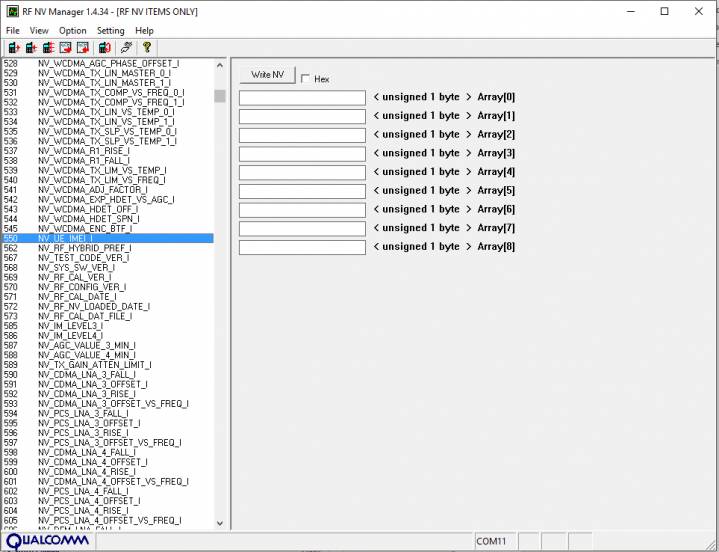Click the leftmost phone icon in the toolbar
The image size is (719, 552).
tap(14, 47)
